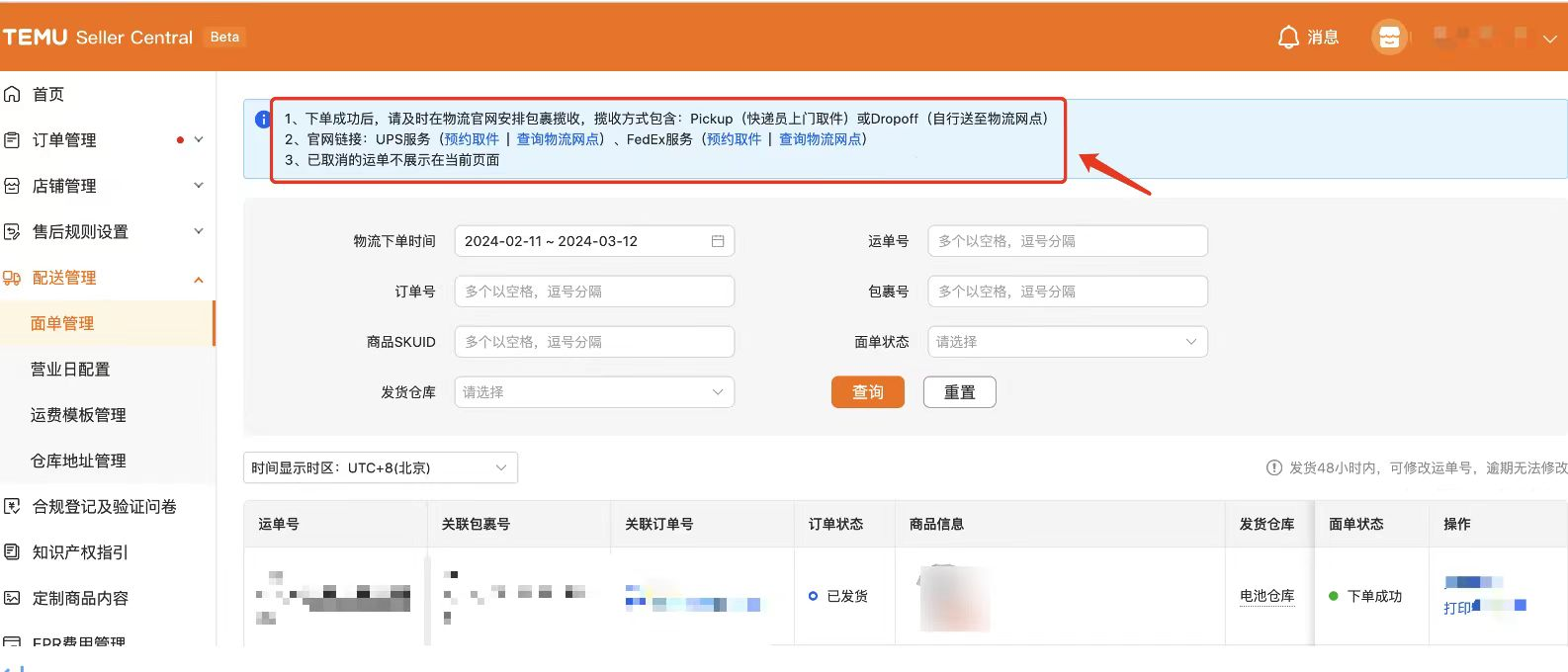The image size is (1568, 672).
Task: Click the compliance registration sidebar icon
Action: click(12, 507)
